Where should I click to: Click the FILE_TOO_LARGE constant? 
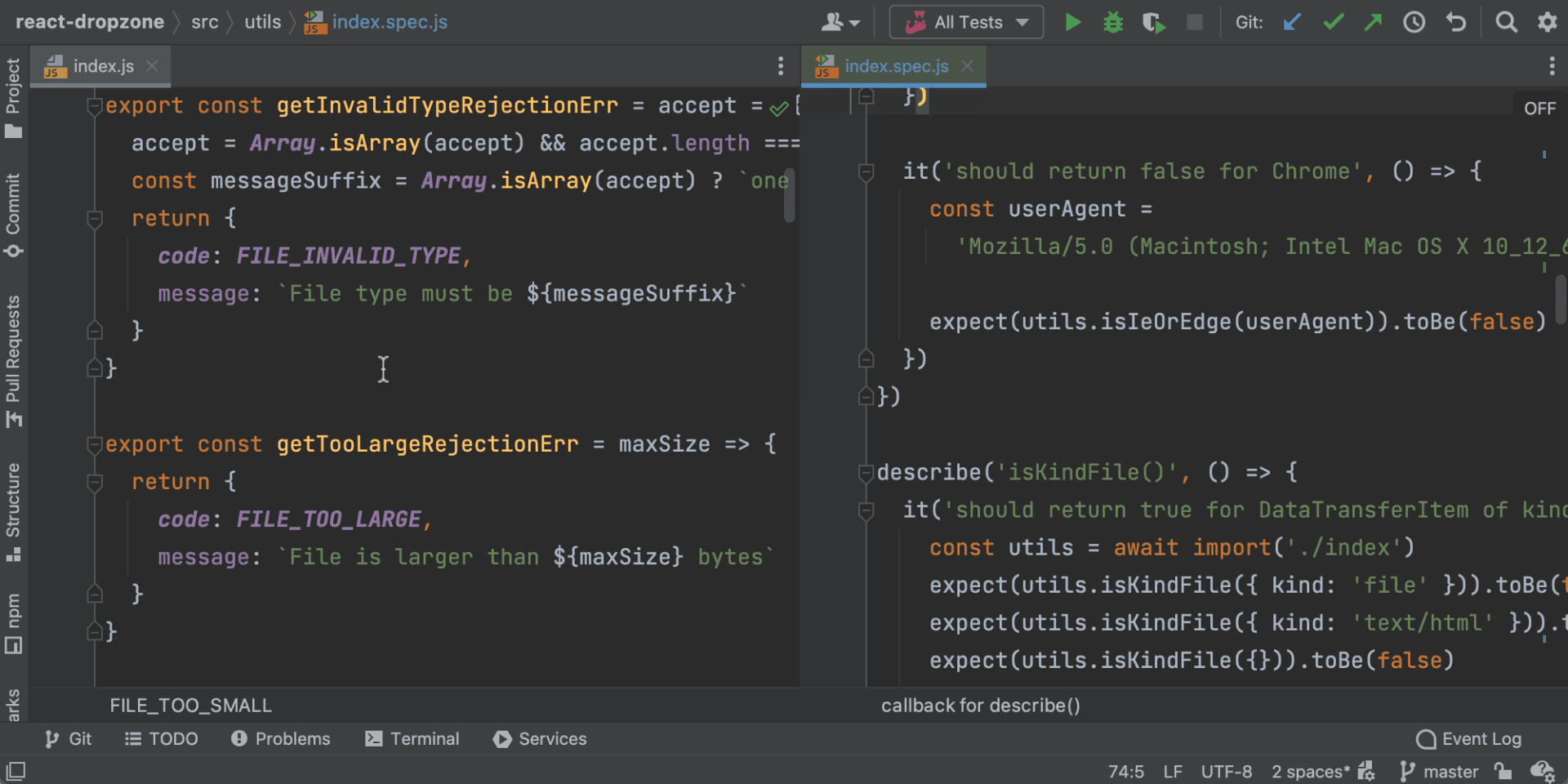coord(329,519)
